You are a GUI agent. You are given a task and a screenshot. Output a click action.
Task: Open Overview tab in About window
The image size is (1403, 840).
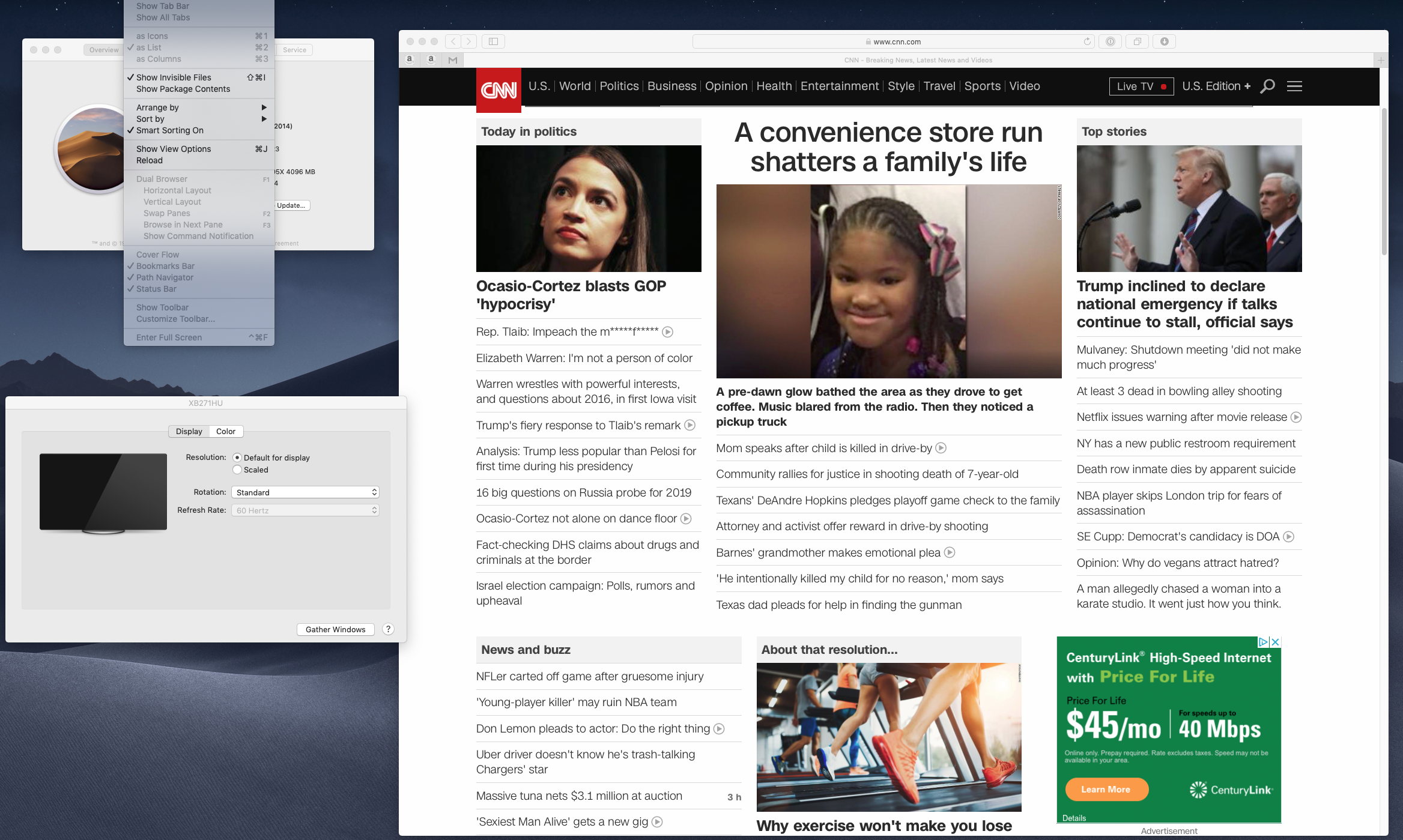pyautogui.click(x=104, y=50)
